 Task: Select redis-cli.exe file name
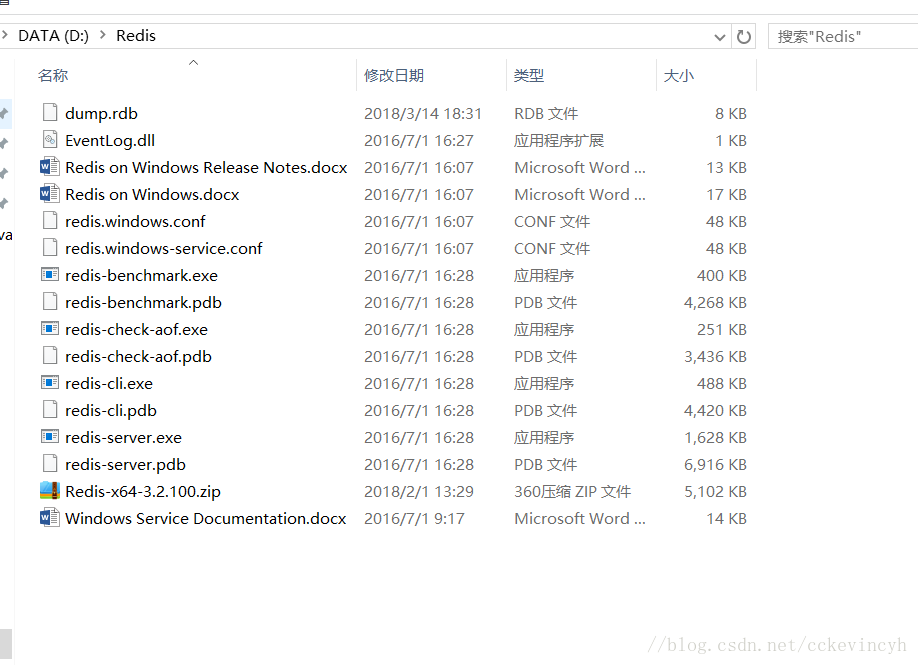click(x=109, y=383)
